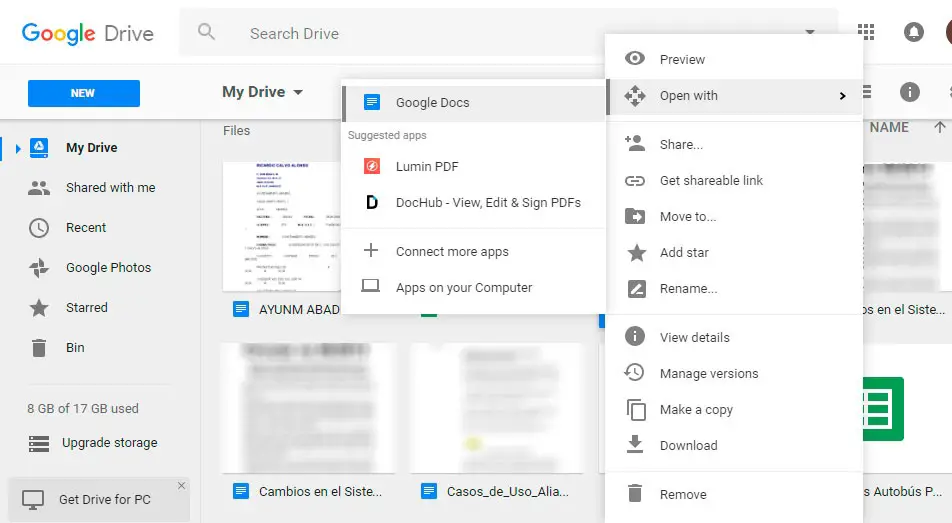Choose Preview from context menu
The image size is (952, 523).
pos(733,60)
